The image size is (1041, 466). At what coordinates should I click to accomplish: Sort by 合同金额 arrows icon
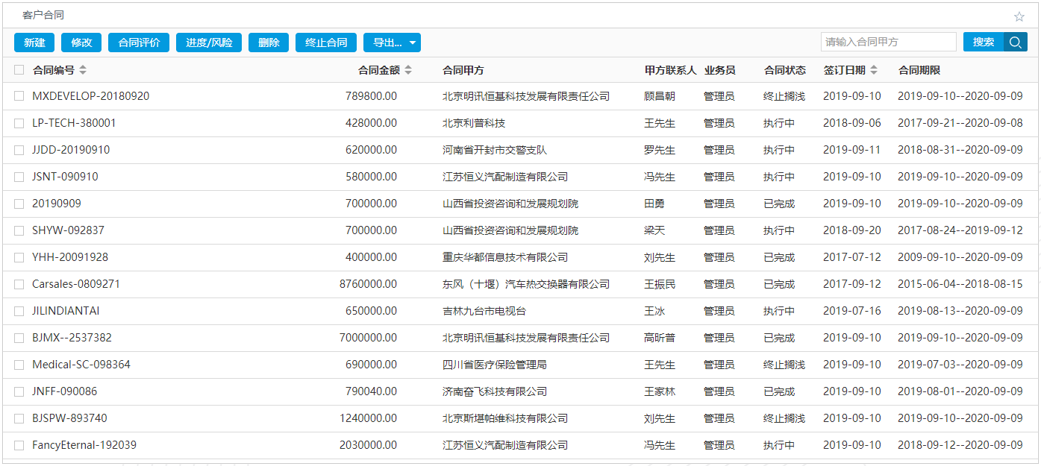408,70
